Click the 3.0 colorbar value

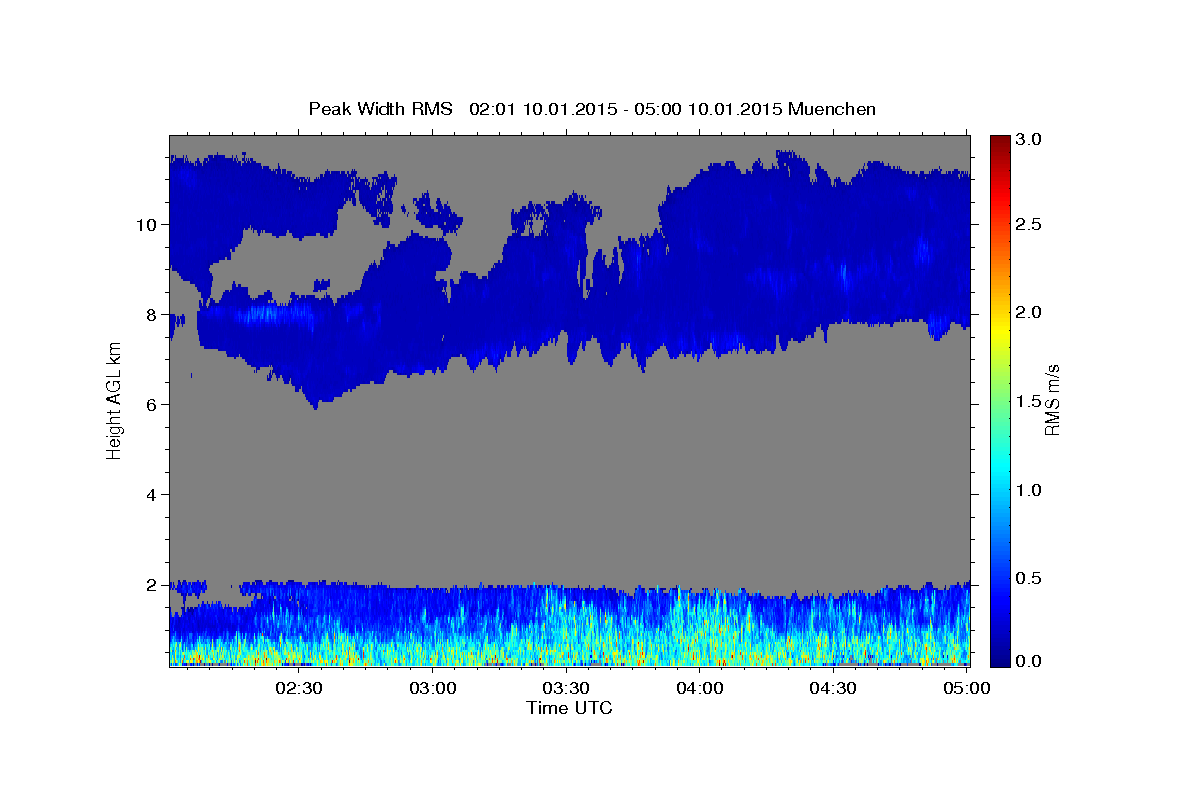pos(1030,139)
